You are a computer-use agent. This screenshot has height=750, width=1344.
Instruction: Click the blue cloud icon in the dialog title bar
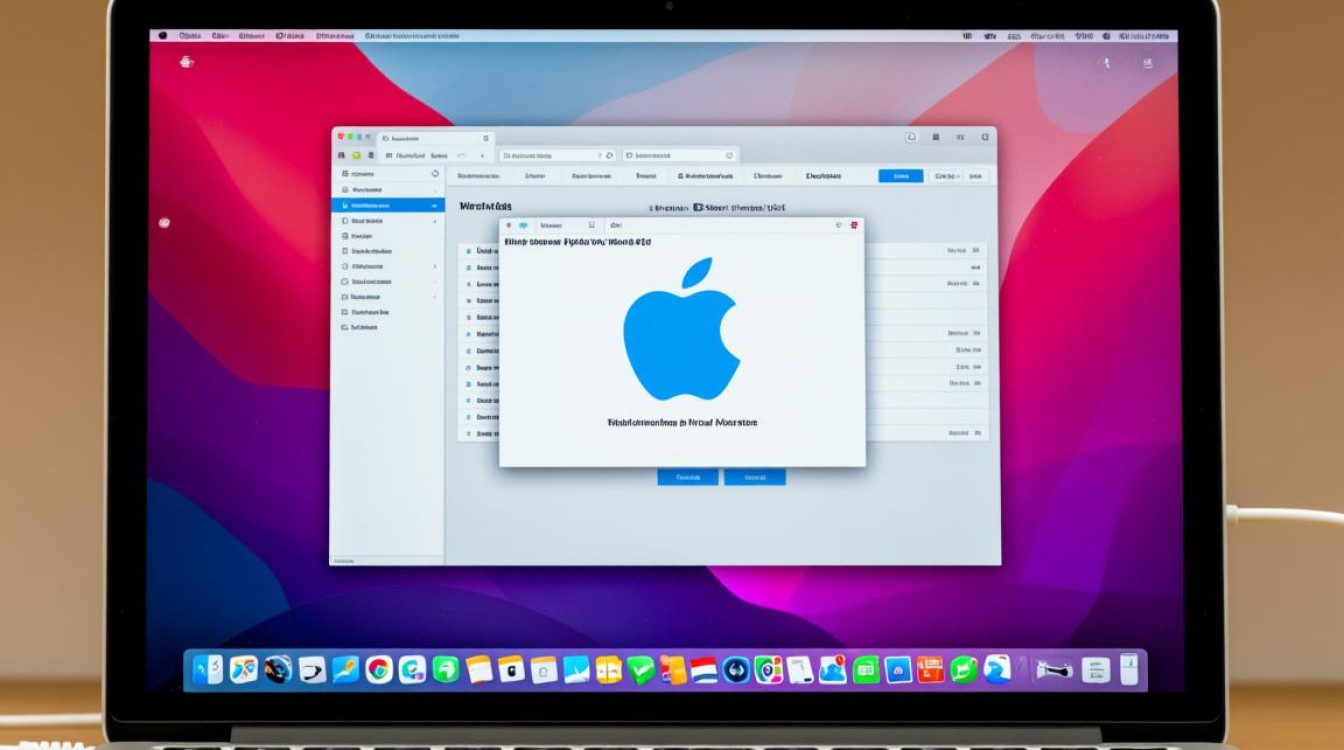(523, 226)
